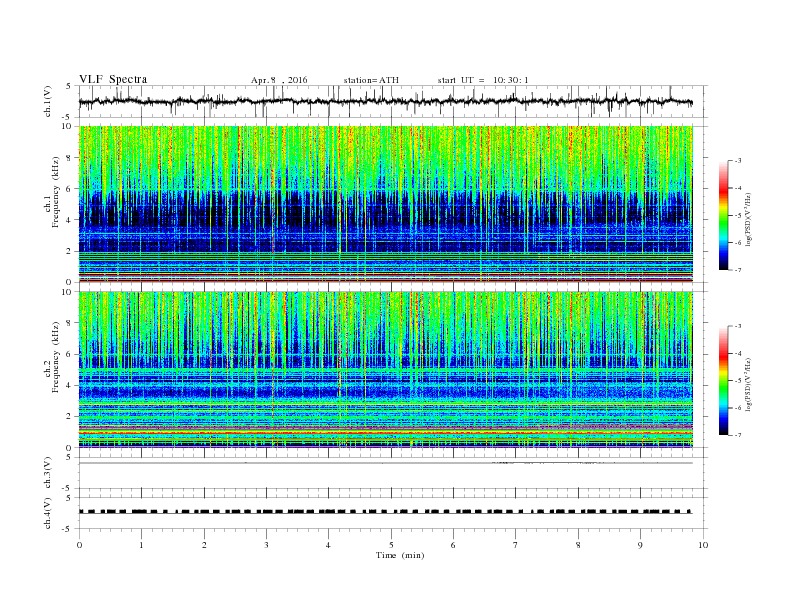Click the time axis tick label "10"
Screen dimensions: 792x612
[703, 545]
